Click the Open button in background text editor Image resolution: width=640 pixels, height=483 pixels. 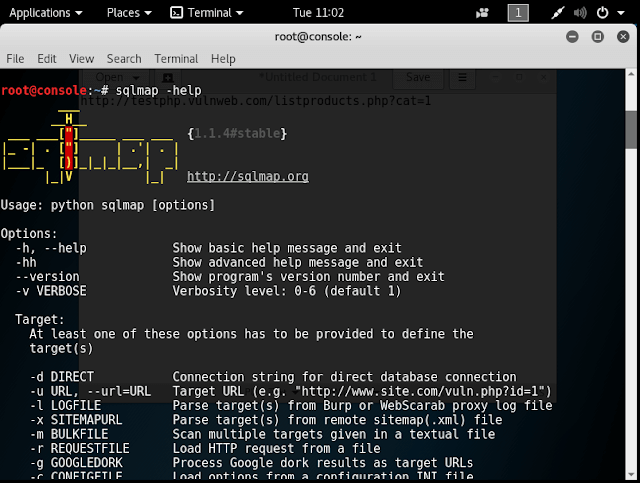click(109, 77)
